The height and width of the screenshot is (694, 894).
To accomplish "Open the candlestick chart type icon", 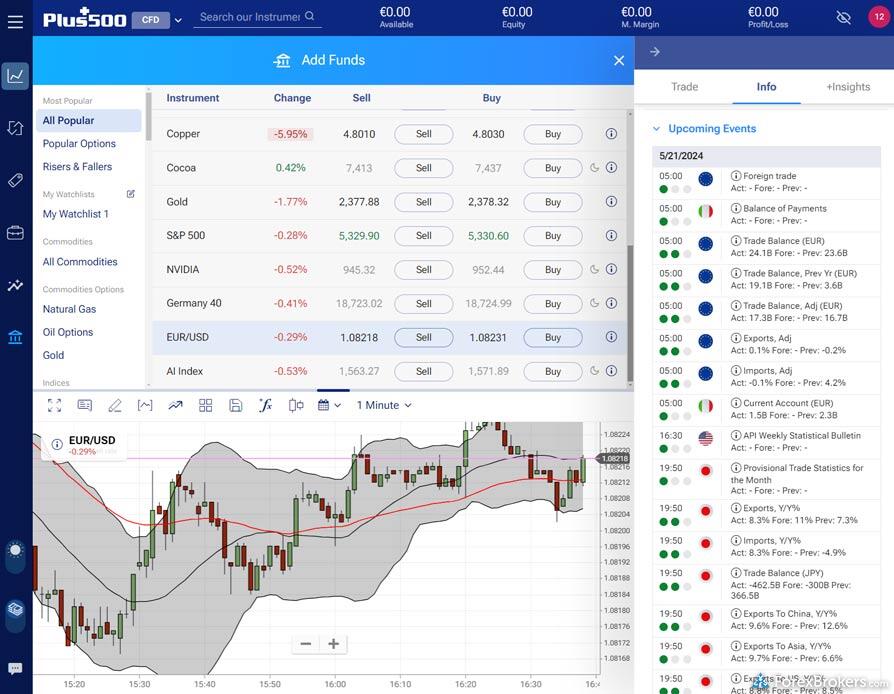I will [x=296, y=405].
